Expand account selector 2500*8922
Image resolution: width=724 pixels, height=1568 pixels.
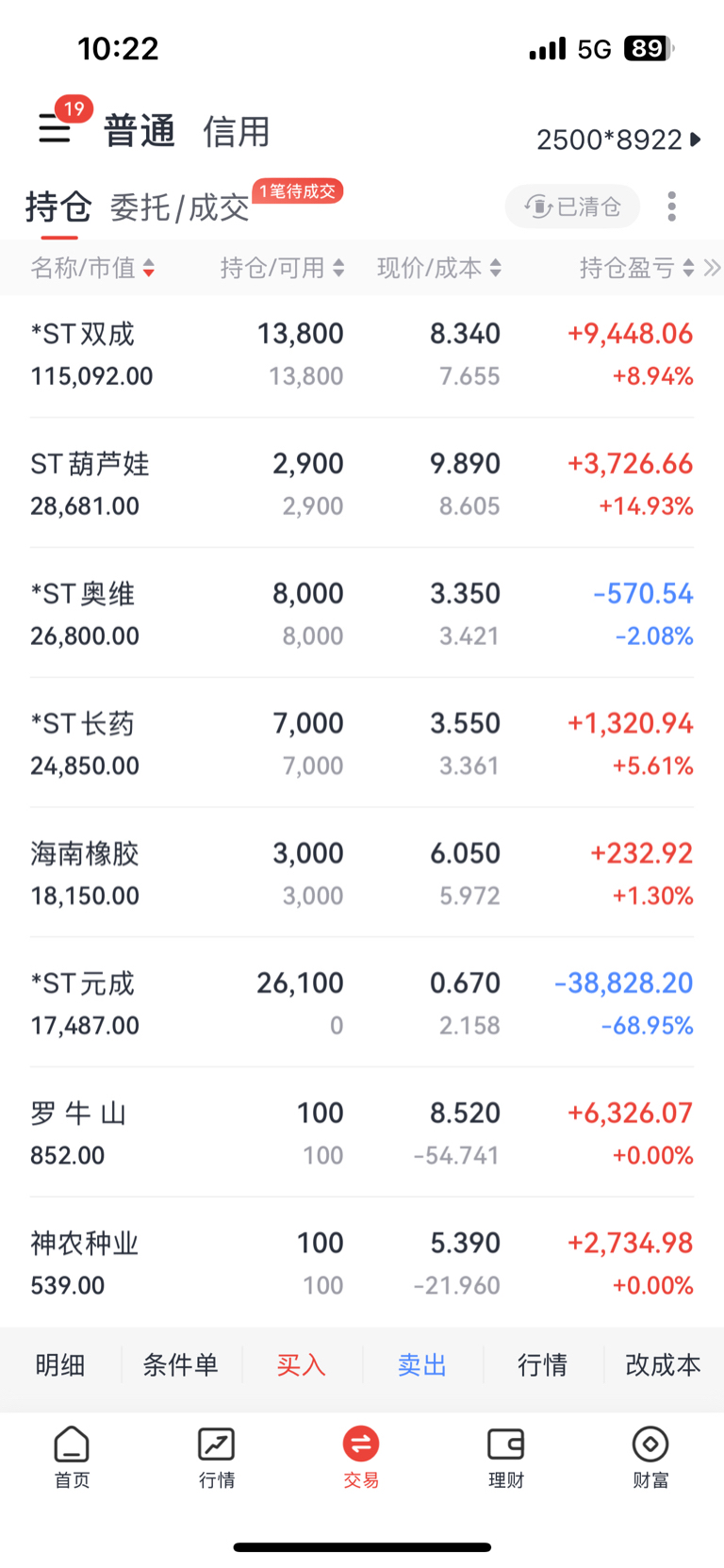[x=618, y=140]
